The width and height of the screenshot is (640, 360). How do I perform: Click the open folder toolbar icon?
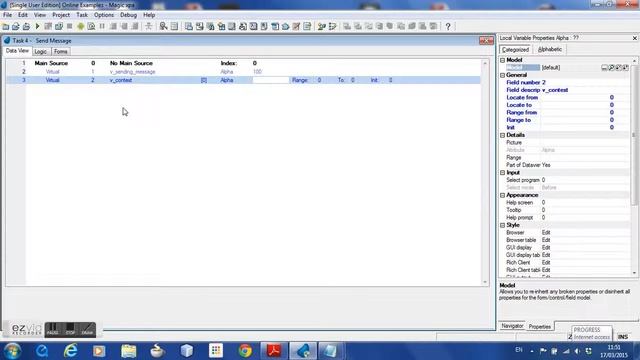pyautogui.click(x=16, y=26)
